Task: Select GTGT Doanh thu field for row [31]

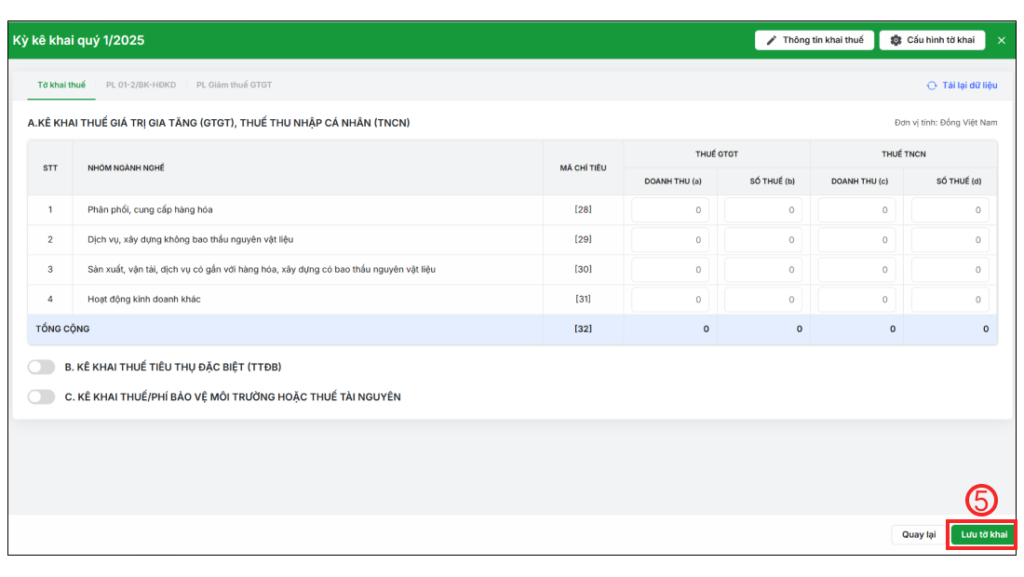Action: [670, 299]
